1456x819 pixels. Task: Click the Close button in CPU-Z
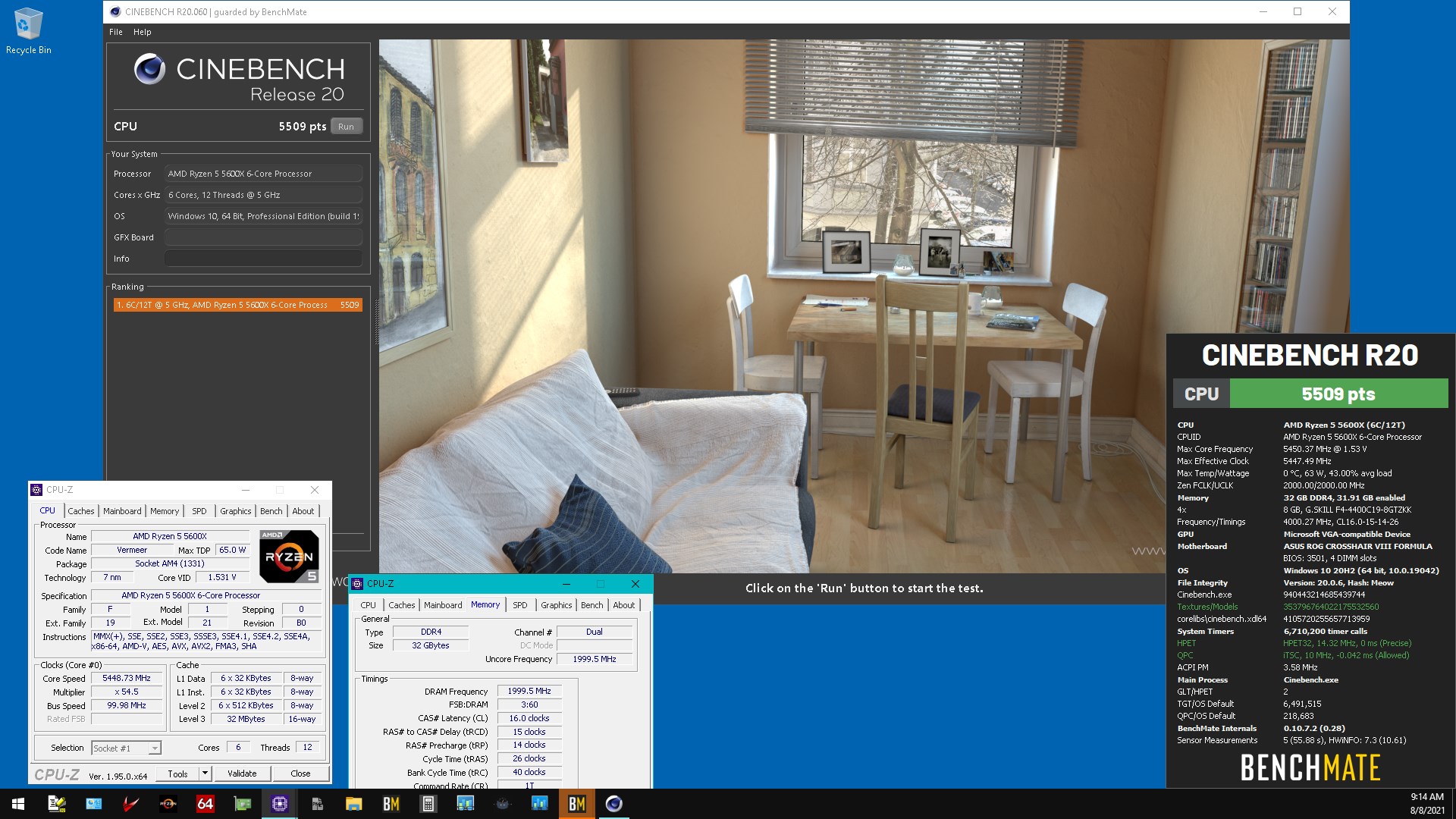click(300, 773)
